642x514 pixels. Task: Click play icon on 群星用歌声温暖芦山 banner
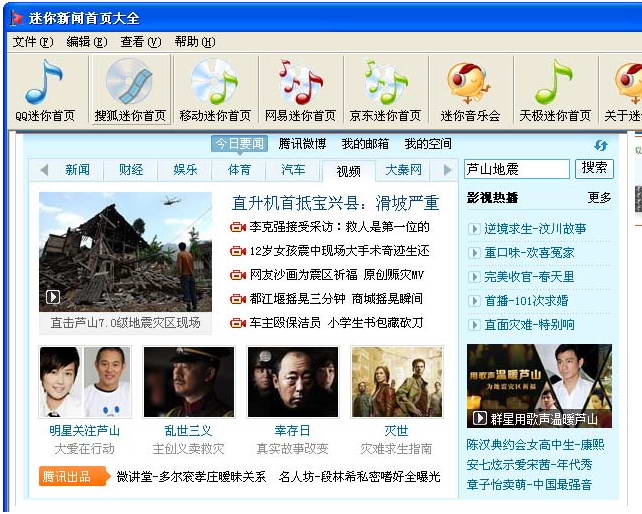coord(479,418)
